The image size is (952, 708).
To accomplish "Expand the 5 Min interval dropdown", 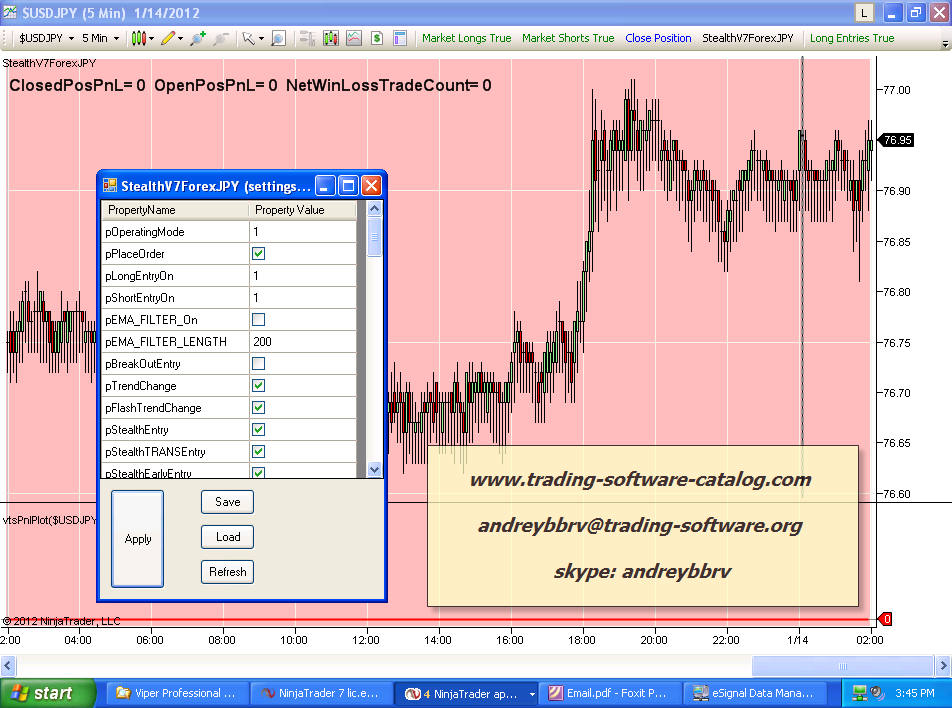I will 100,38.
